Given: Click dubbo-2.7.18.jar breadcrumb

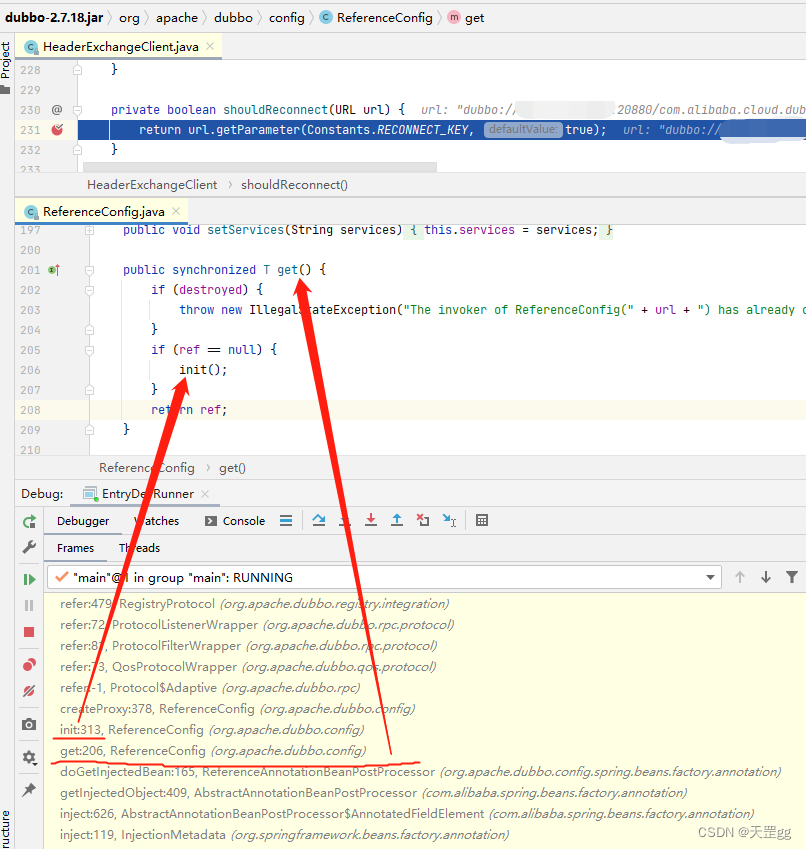Looking at the screenshot, I should (x=54, y=18).
